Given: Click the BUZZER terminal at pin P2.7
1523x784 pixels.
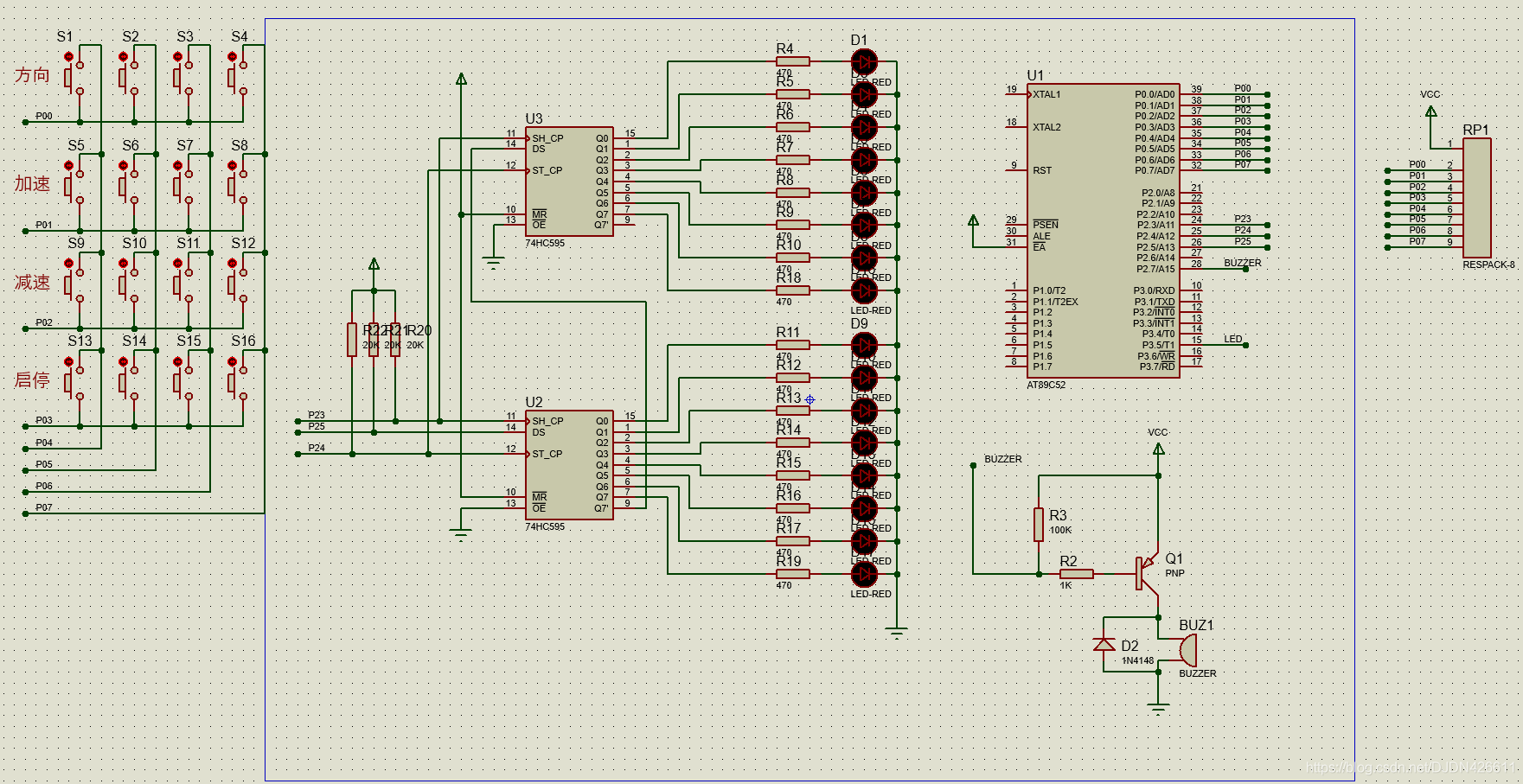Looking at the screenshot, I should point(1245,269).
